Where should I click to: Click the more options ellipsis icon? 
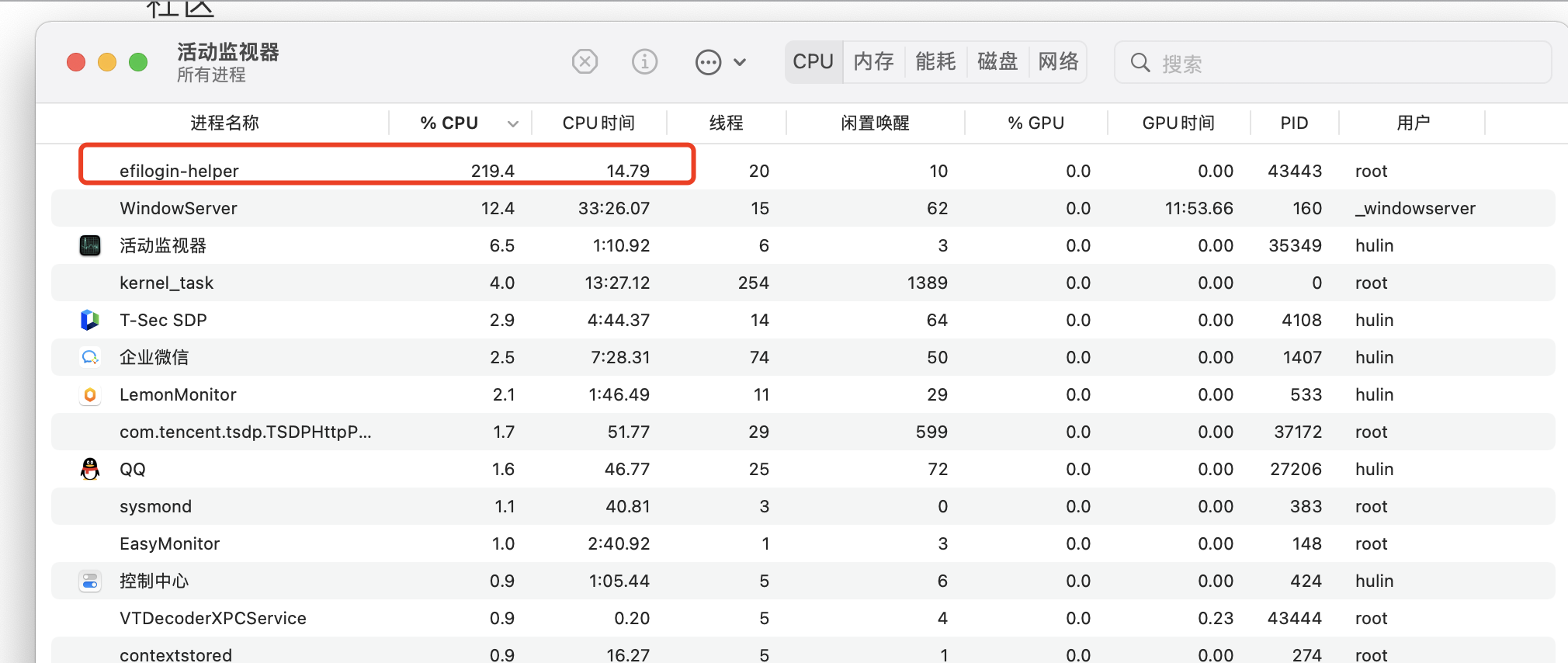coord(708,62)
